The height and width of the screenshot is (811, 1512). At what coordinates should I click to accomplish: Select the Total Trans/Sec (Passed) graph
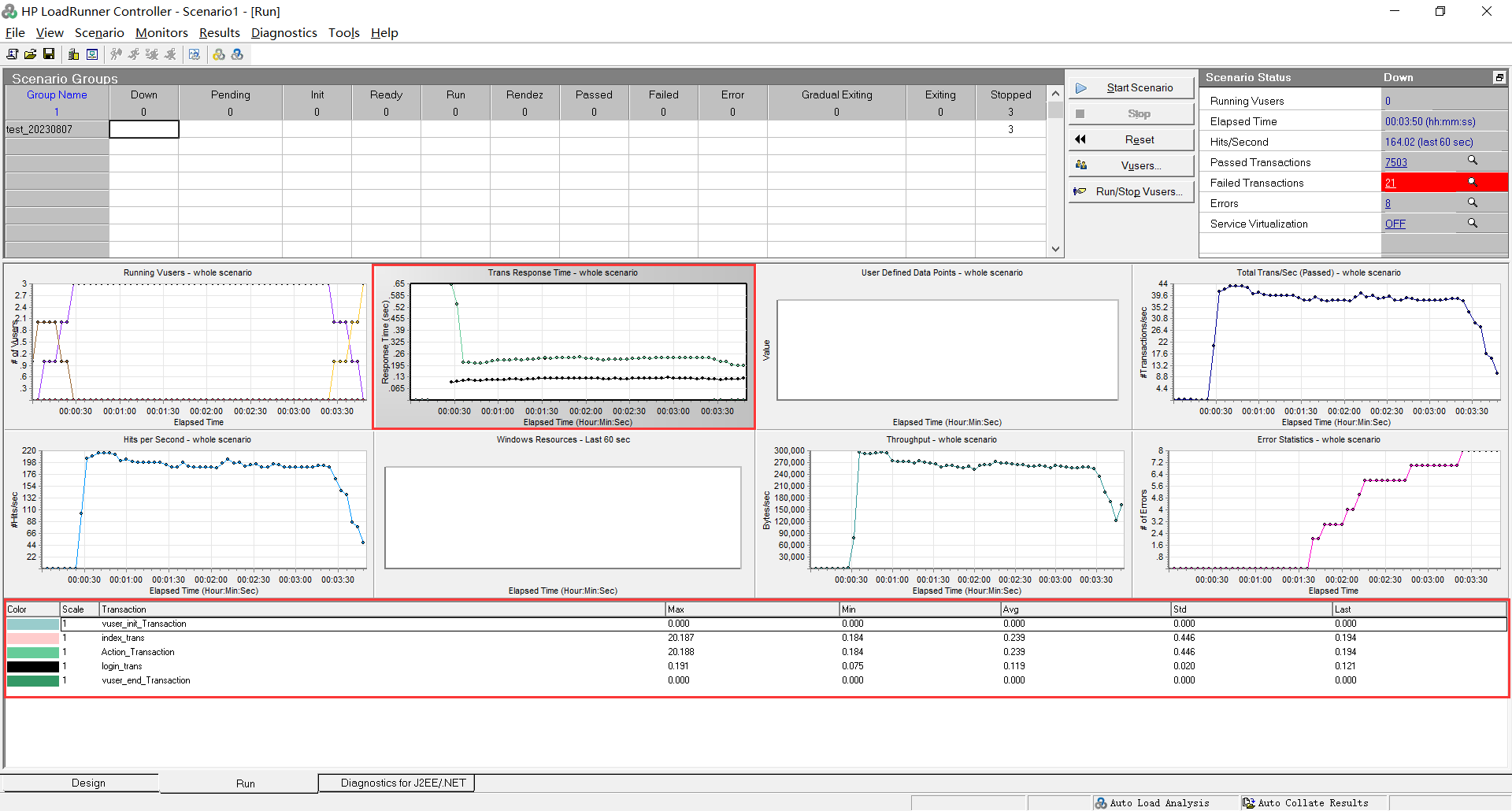pyautogui.click(x=1320, y=346)
